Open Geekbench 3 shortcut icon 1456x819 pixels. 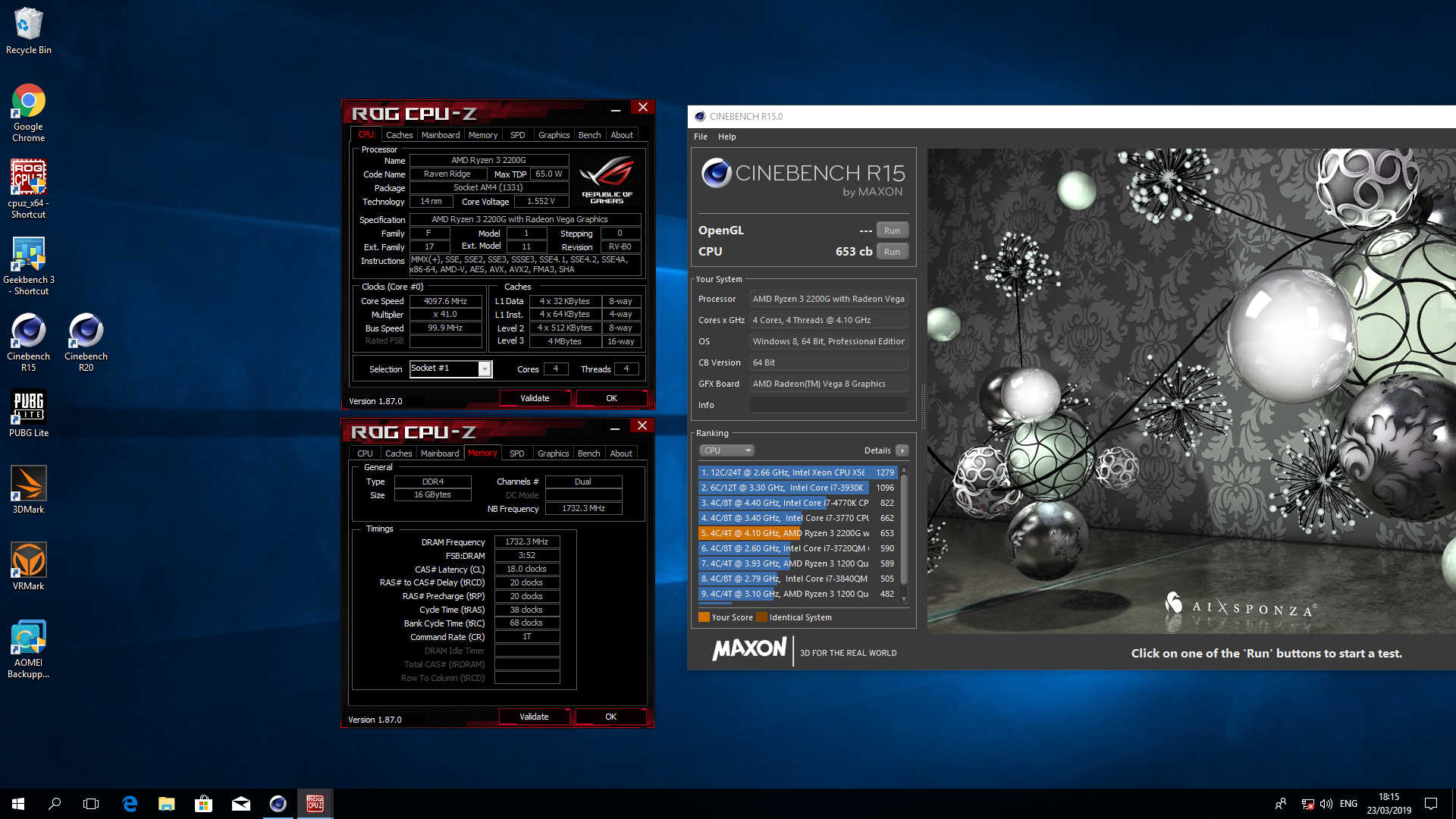click(29, 265)
